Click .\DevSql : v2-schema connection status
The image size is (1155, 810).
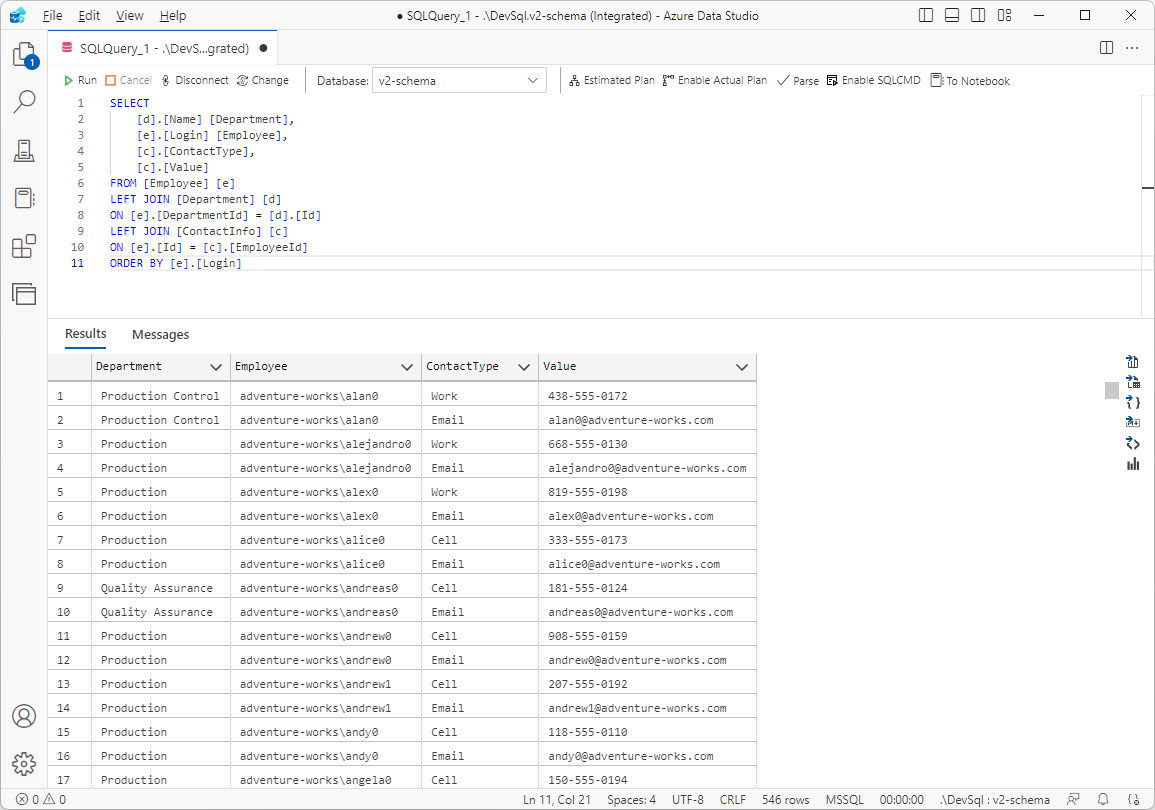[x=994, y=799]
